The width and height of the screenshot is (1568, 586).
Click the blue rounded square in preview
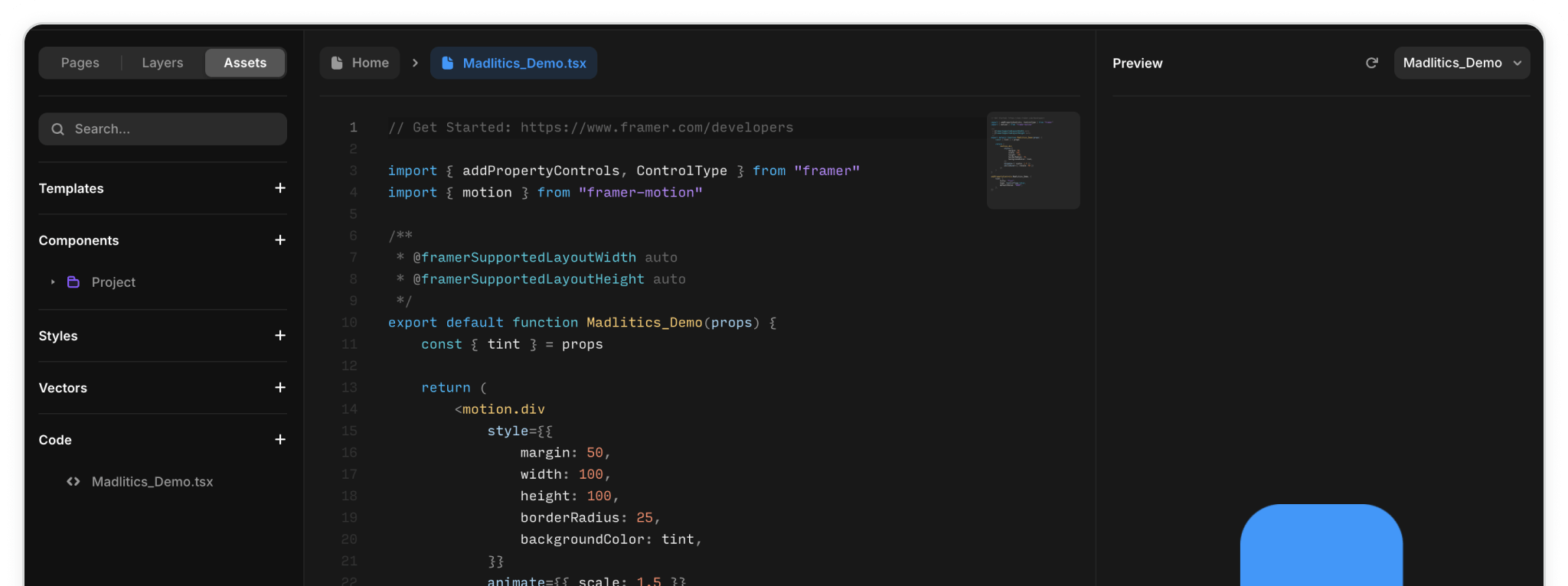pyautogui.click(x=1321, y=545)
